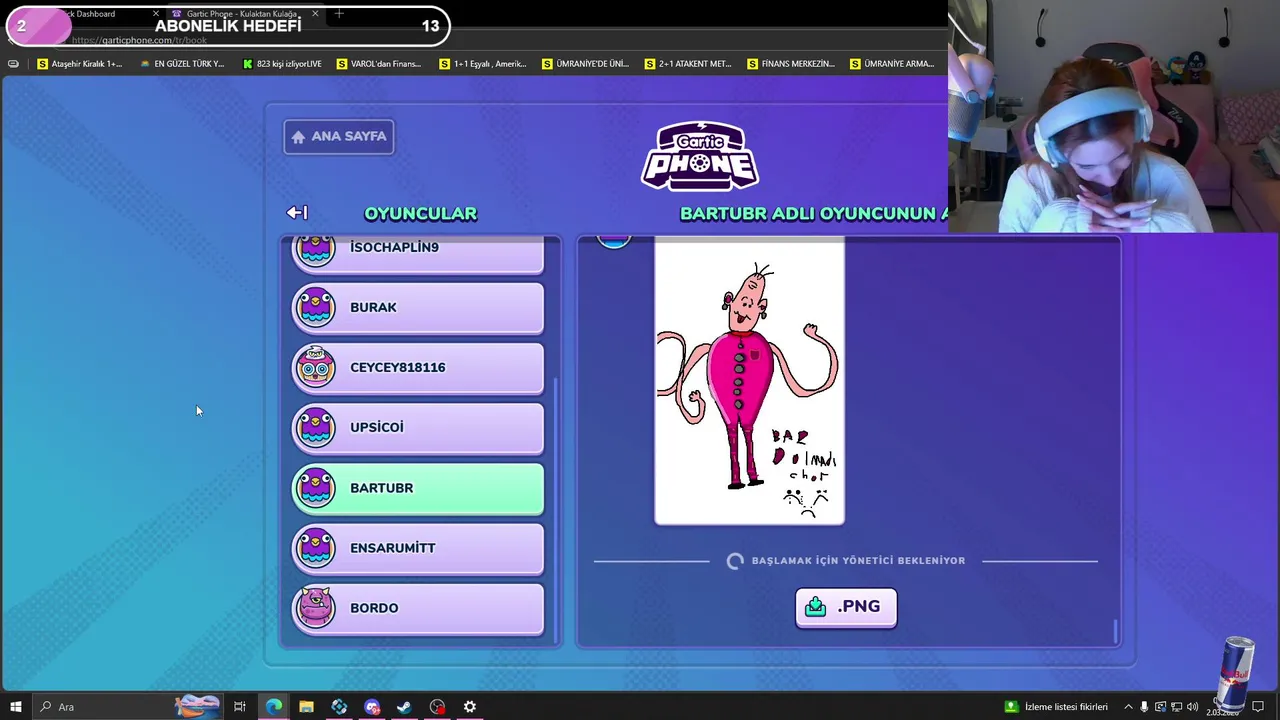
Task: Select highlighted player BARTUBR
Action: click(418, 488)
